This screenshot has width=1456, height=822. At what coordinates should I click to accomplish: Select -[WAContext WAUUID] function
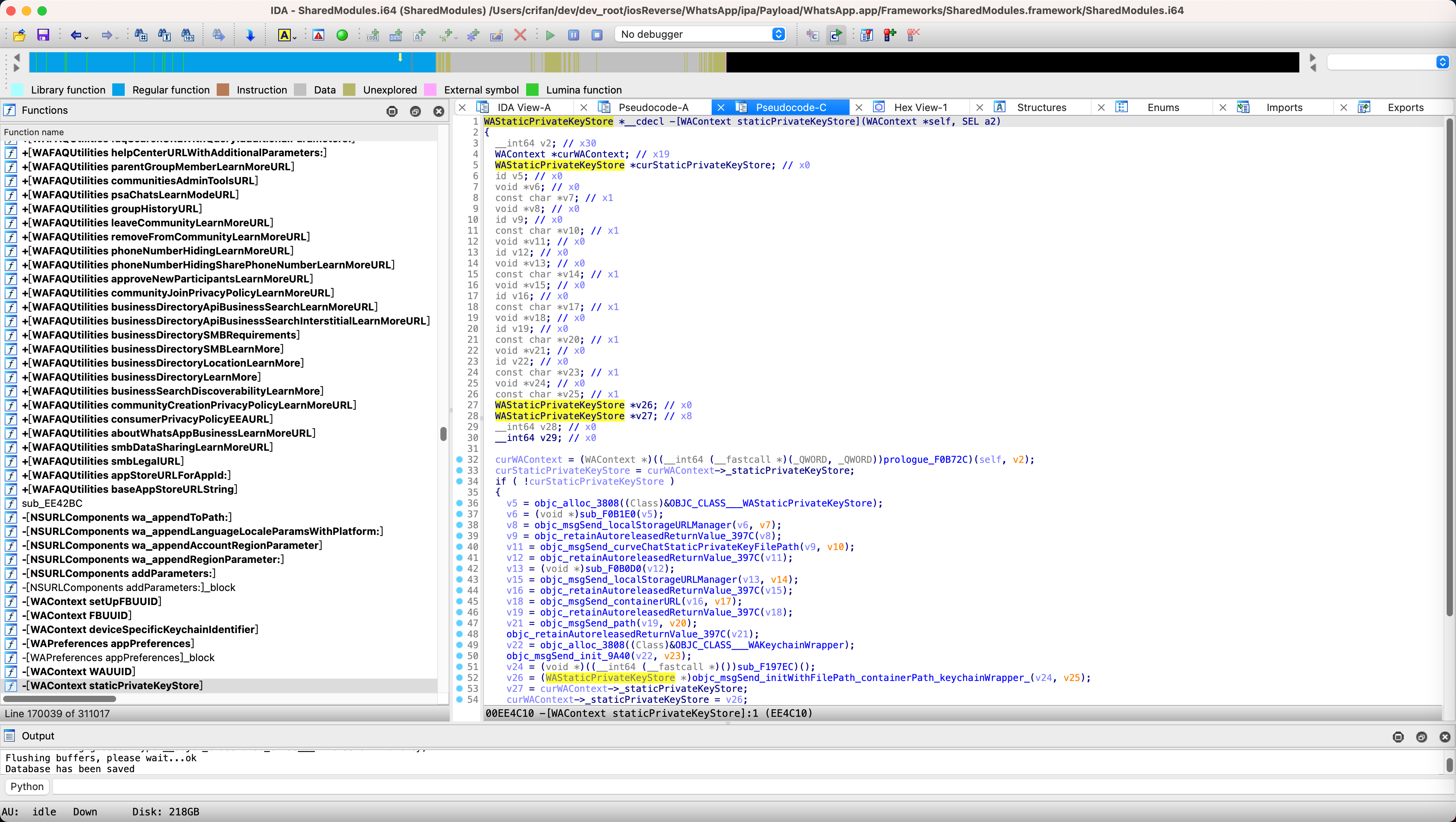(x=218, y=671)
